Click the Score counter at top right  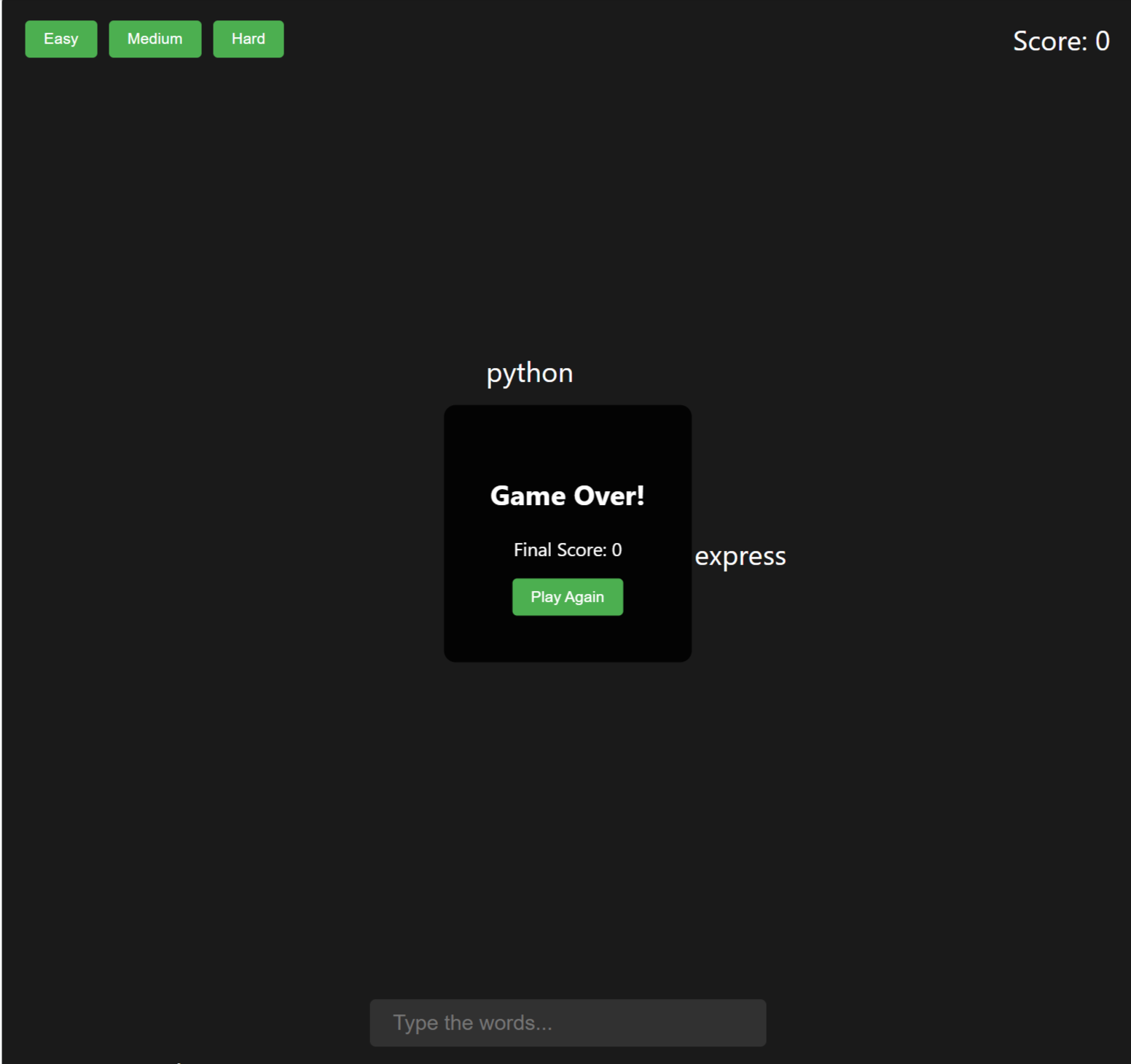click(x=1060, y=42)
